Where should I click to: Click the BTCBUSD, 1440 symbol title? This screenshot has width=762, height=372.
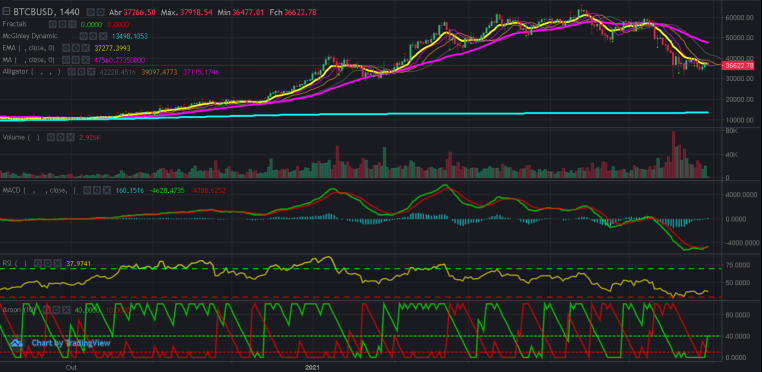[x=46, y=12]
